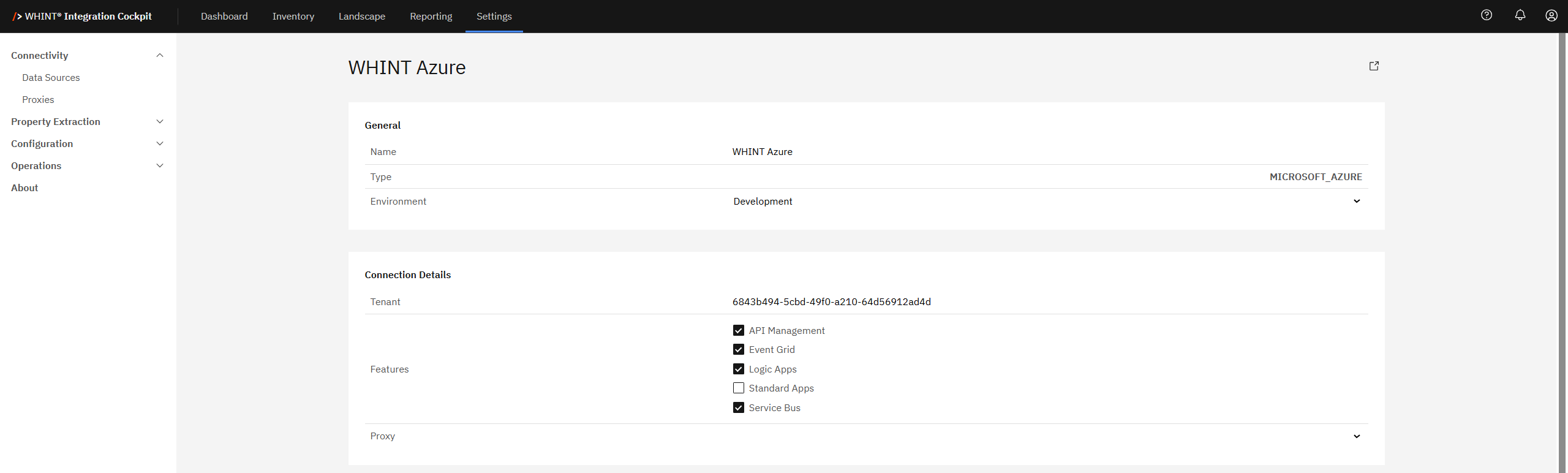
Task: Expand the Property Extraction section
Action: tap(160, 122)
